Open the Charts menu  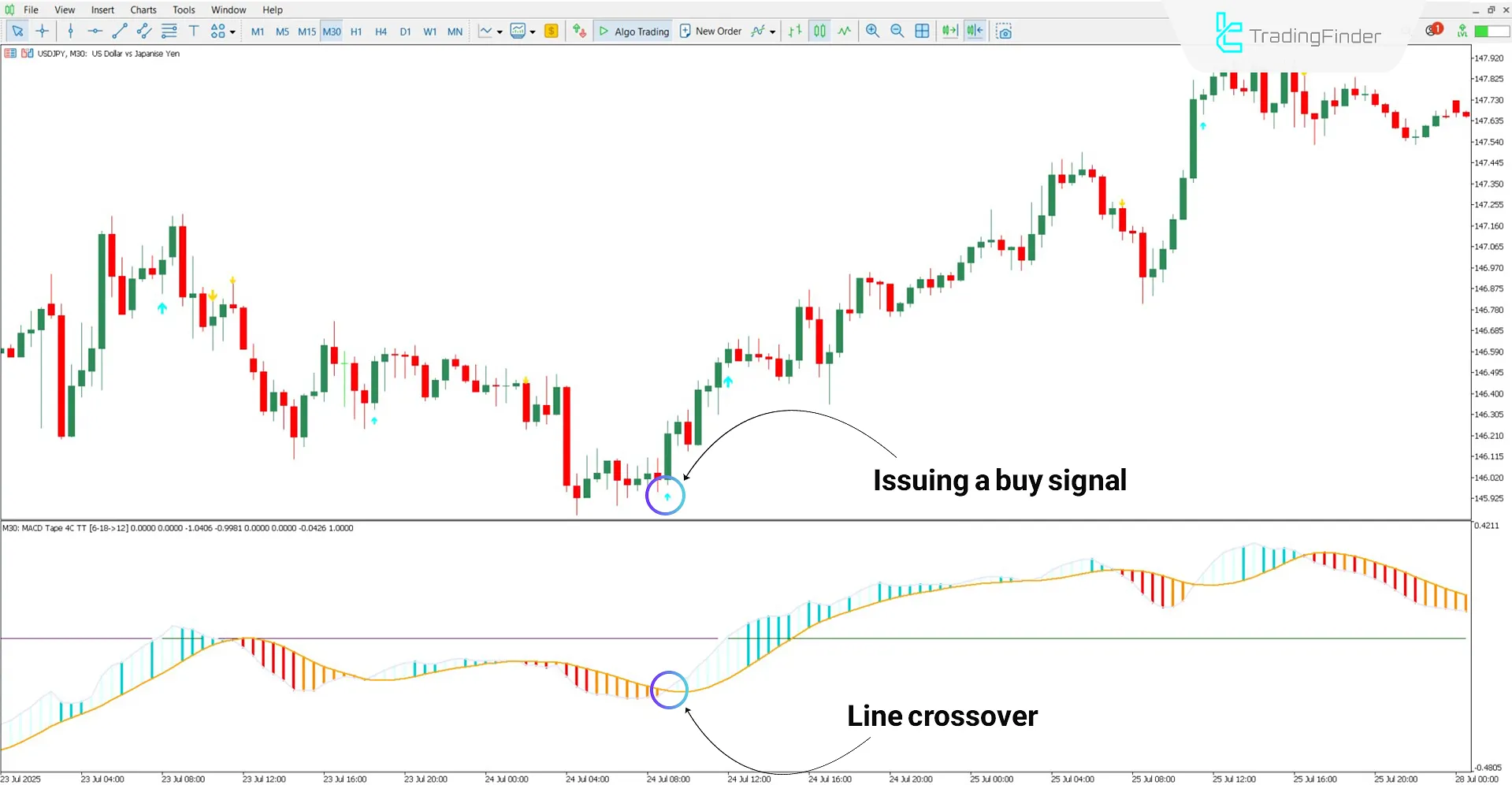[143, 9]
